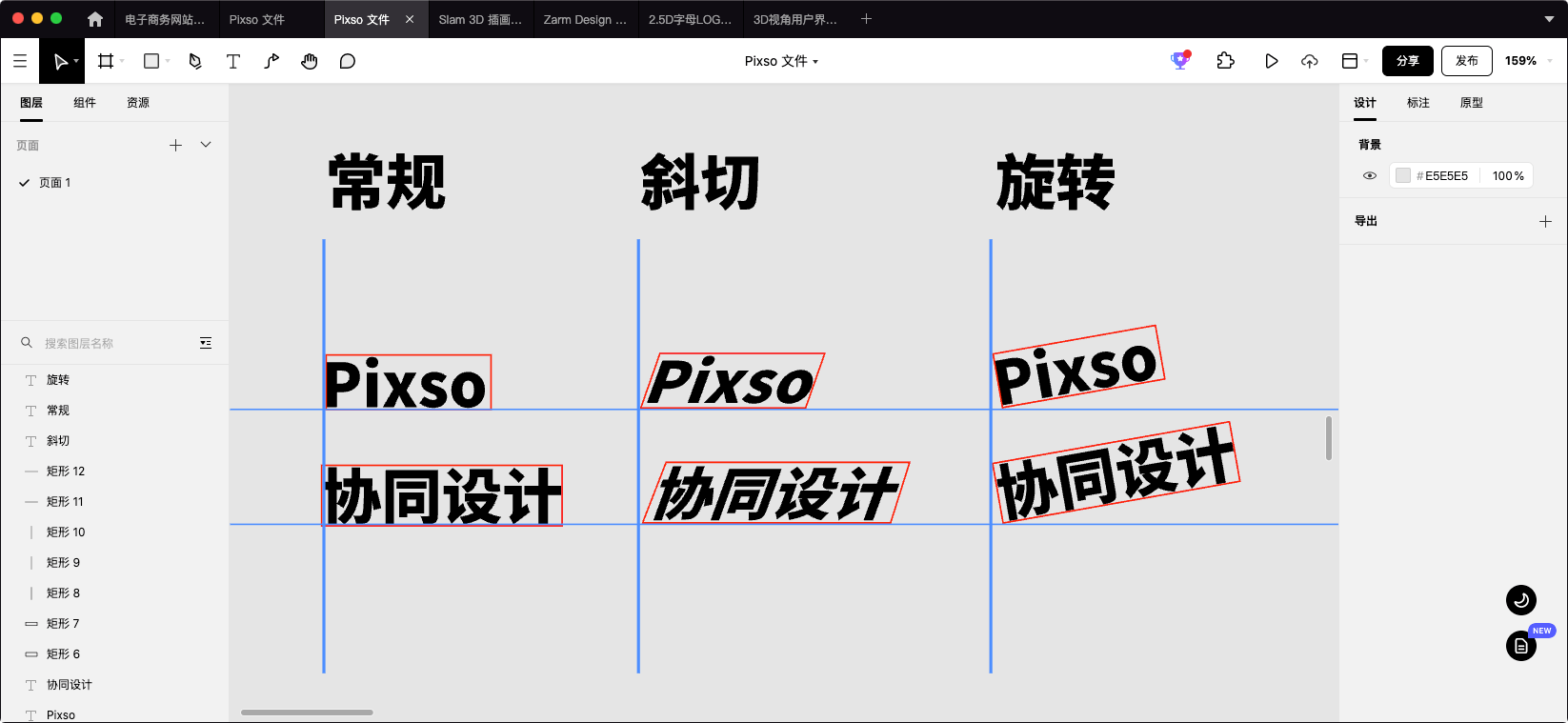Select the Text tool

click(x=233, y=61)
